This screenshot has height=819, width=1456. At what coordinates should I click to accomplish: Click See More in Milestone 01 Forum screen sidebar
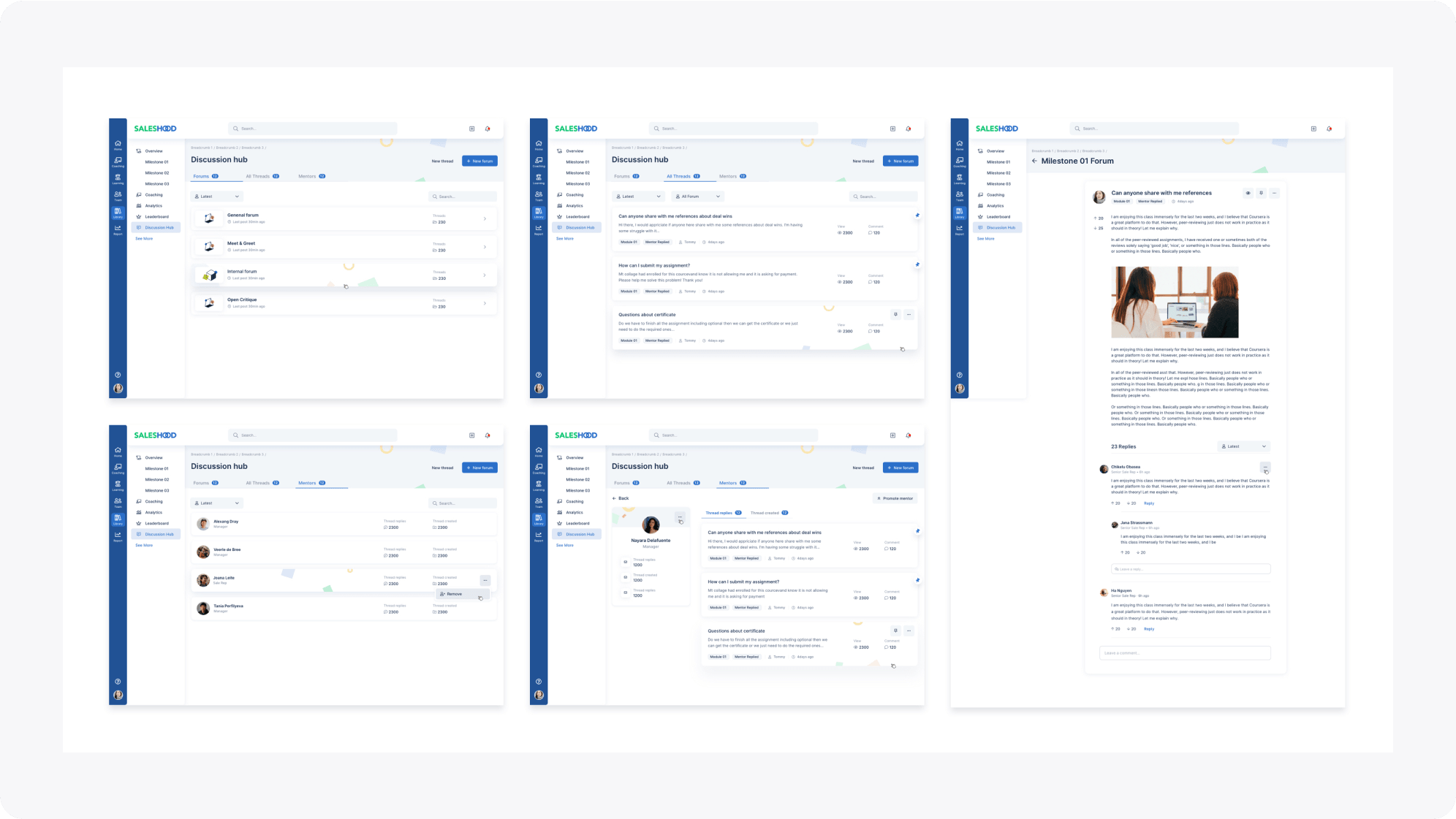(x=985, y=239)
